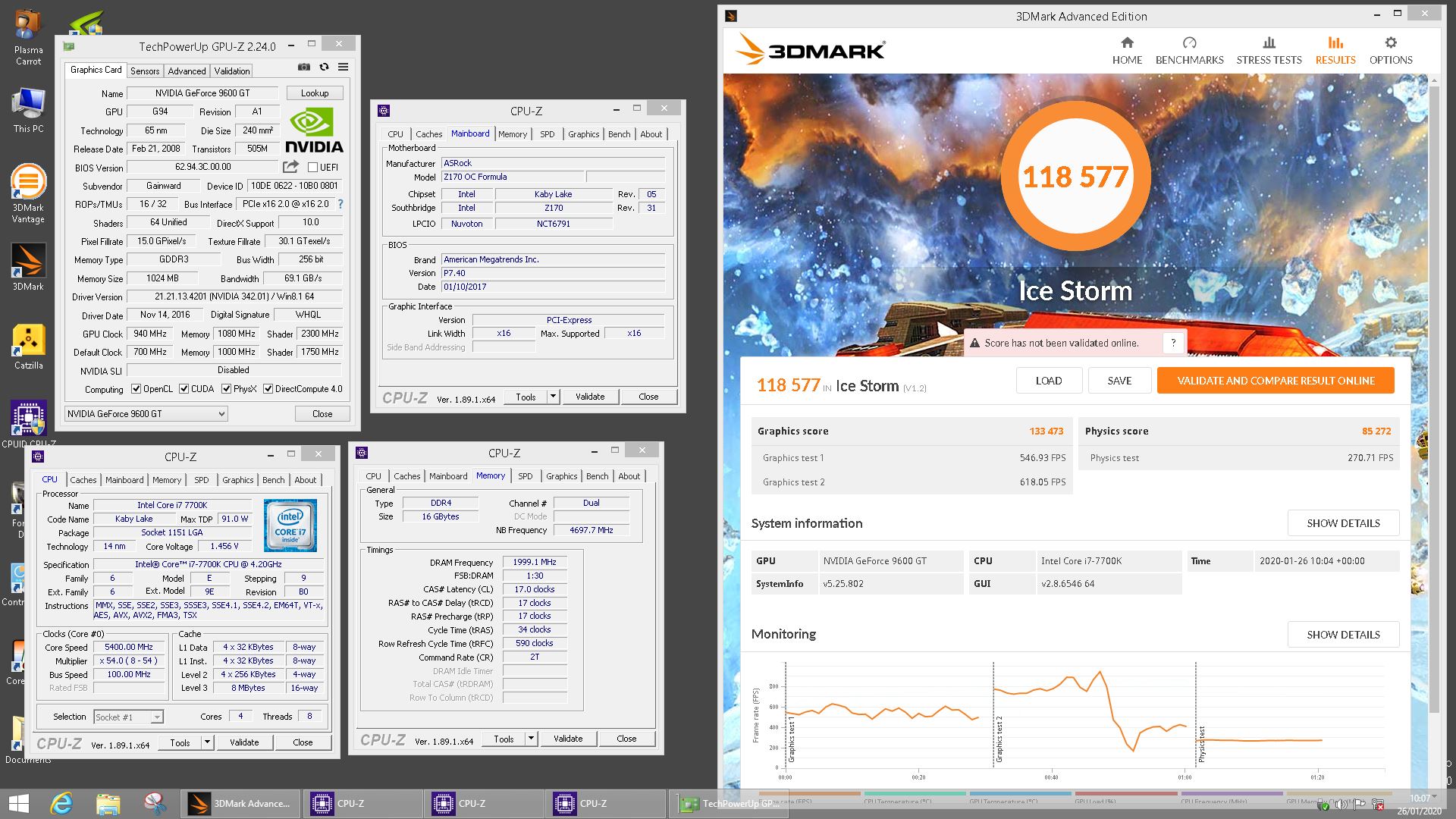Click the DRAM Frequency value 1999.1 MHz
This screenshot has width=1456, height=819.
click(x=535, y=563)
